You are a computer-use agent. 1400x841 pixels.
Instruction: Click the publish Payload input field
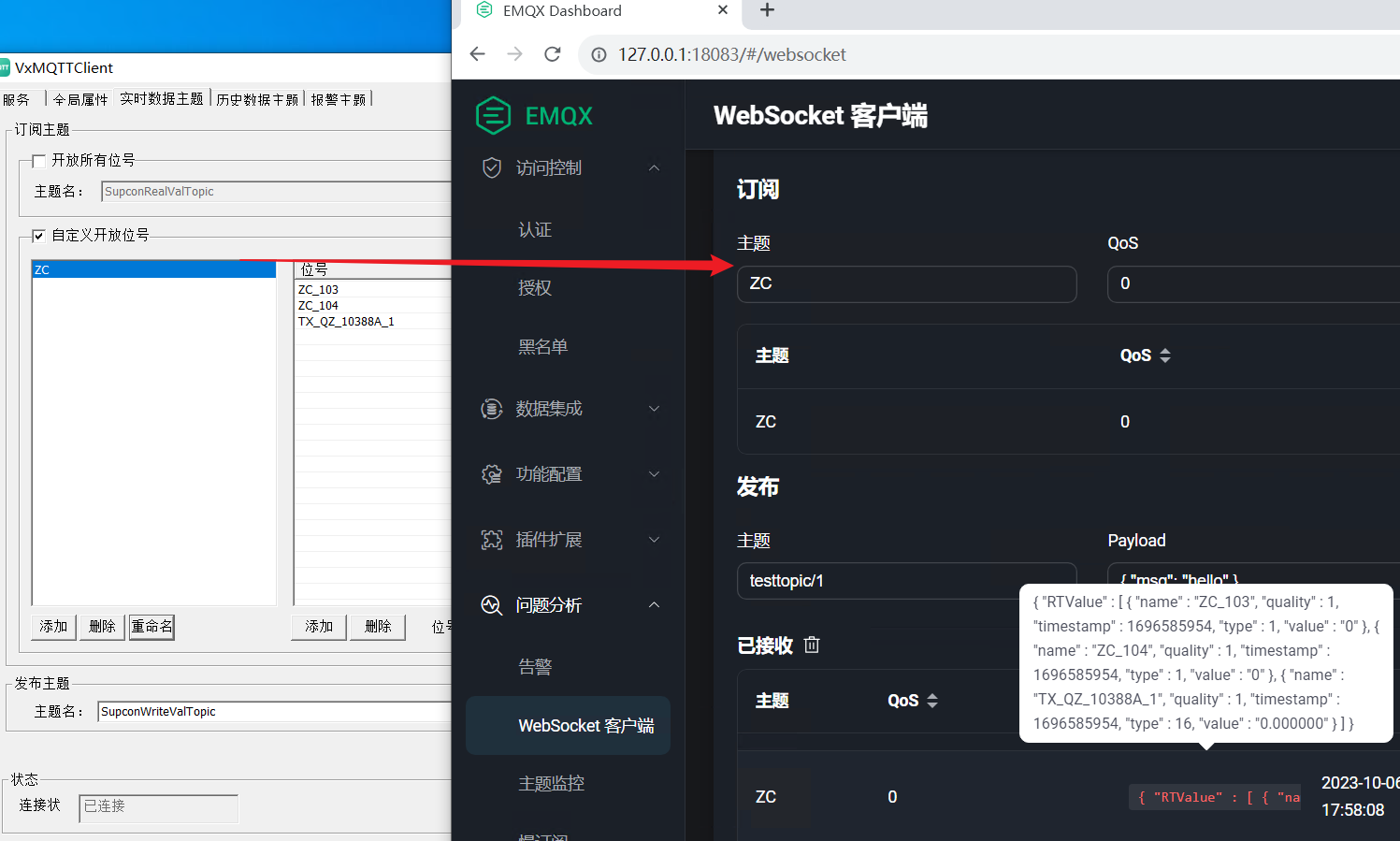point(1253,574)
